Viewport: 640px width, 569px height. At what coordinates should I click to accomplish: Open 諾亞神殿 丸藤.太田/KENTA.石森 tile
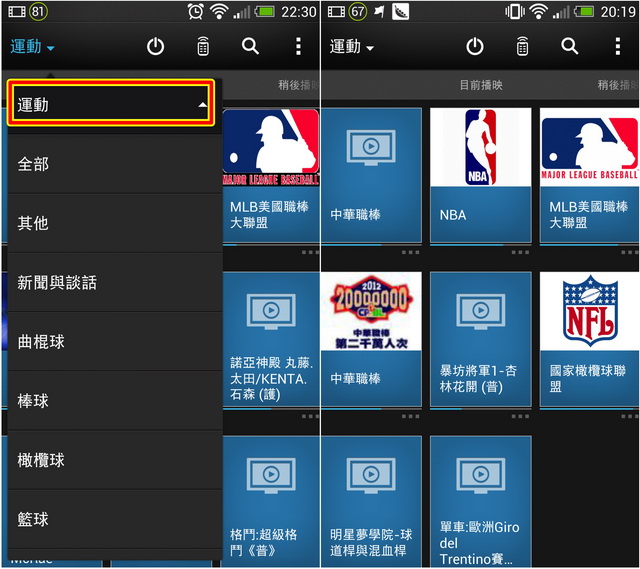[x=271, y=339]
